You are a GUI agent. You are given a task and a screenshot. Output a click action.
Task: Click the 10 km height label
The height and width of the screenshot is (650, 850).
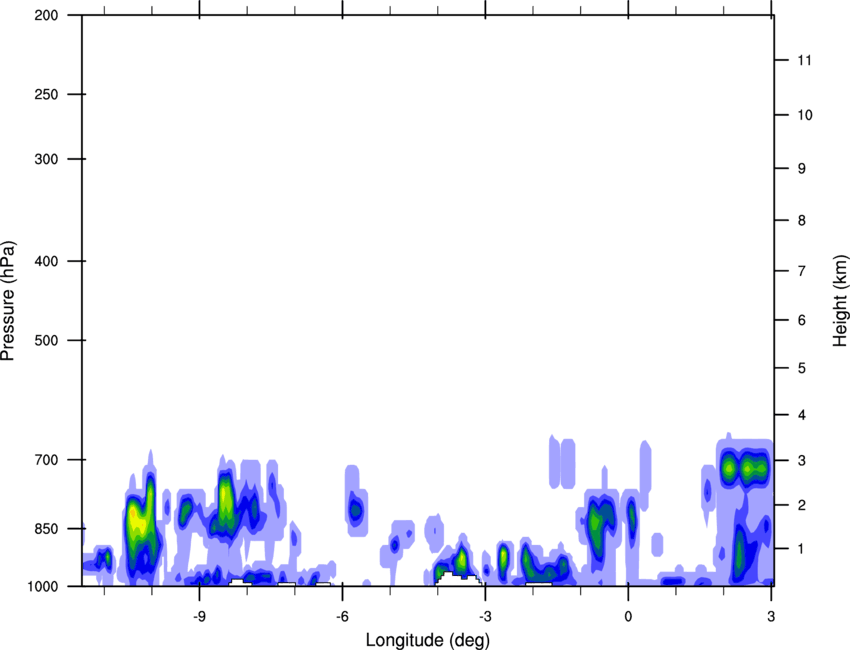click(x=804, y=115)
